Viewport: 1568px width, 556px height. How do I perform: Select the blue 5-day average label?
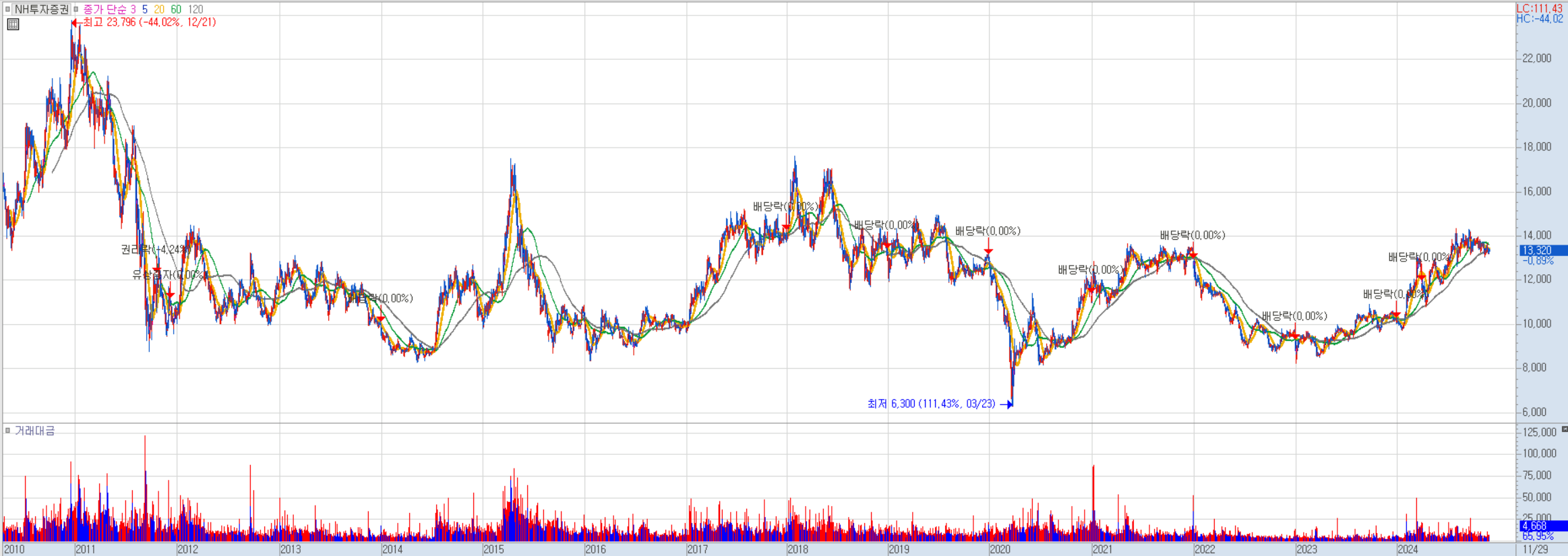(x=145, y=9)
